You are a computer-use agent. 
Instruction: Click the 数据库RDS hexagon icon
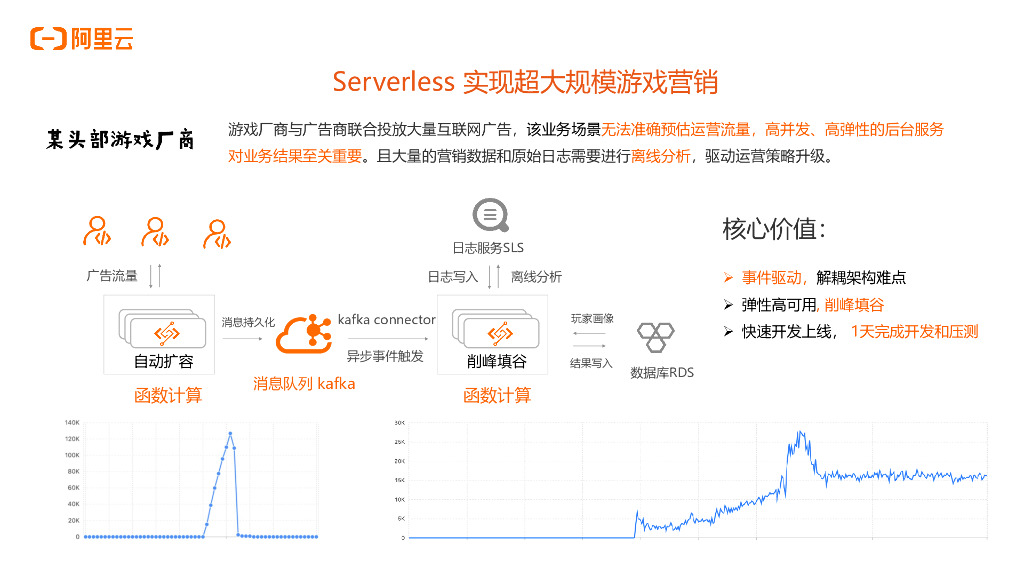pos(656,338)
